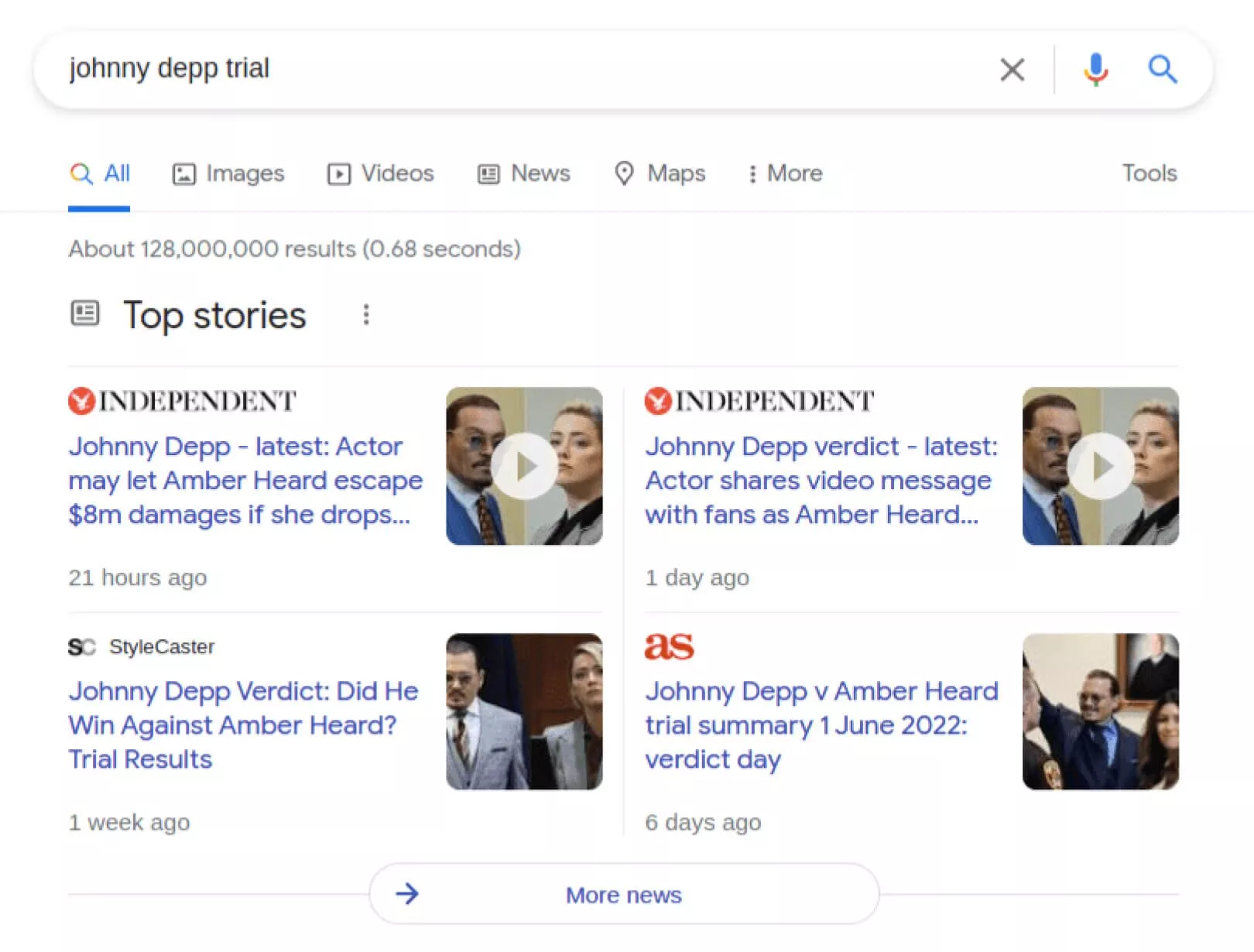This screenshot has width=1254, height=952.
Task: Click the Maps tab pin icon
Action: (x=624, y=173)
